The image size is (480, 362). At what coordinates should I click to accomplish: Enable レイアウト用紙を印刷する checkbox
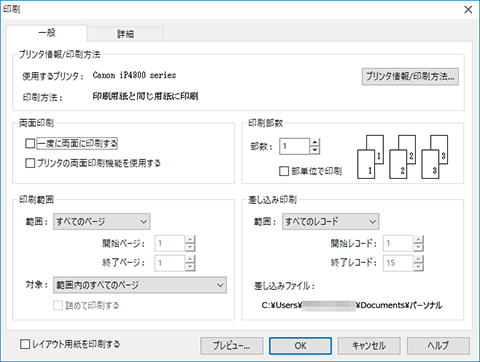click(x=25, y=344)
